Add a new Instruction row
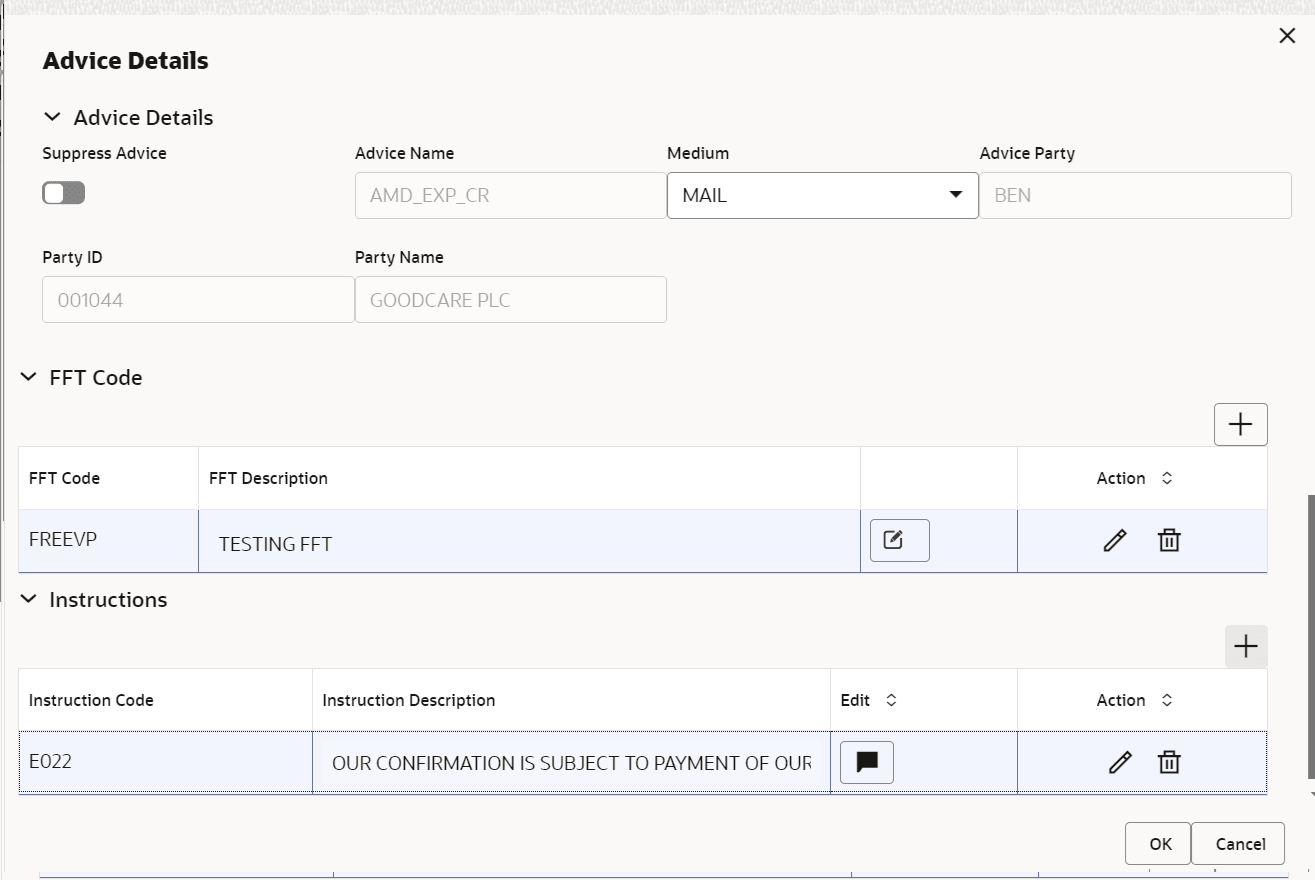This screenshot has width=1315, height=880. (x=1246, y=646)
